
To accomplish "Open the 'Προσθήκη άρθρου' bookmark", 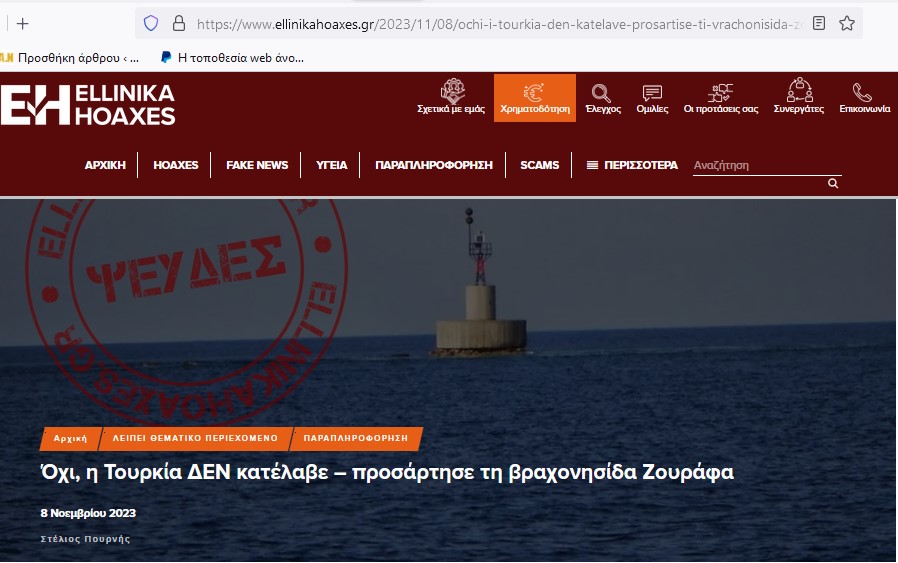I will (70, 58).
